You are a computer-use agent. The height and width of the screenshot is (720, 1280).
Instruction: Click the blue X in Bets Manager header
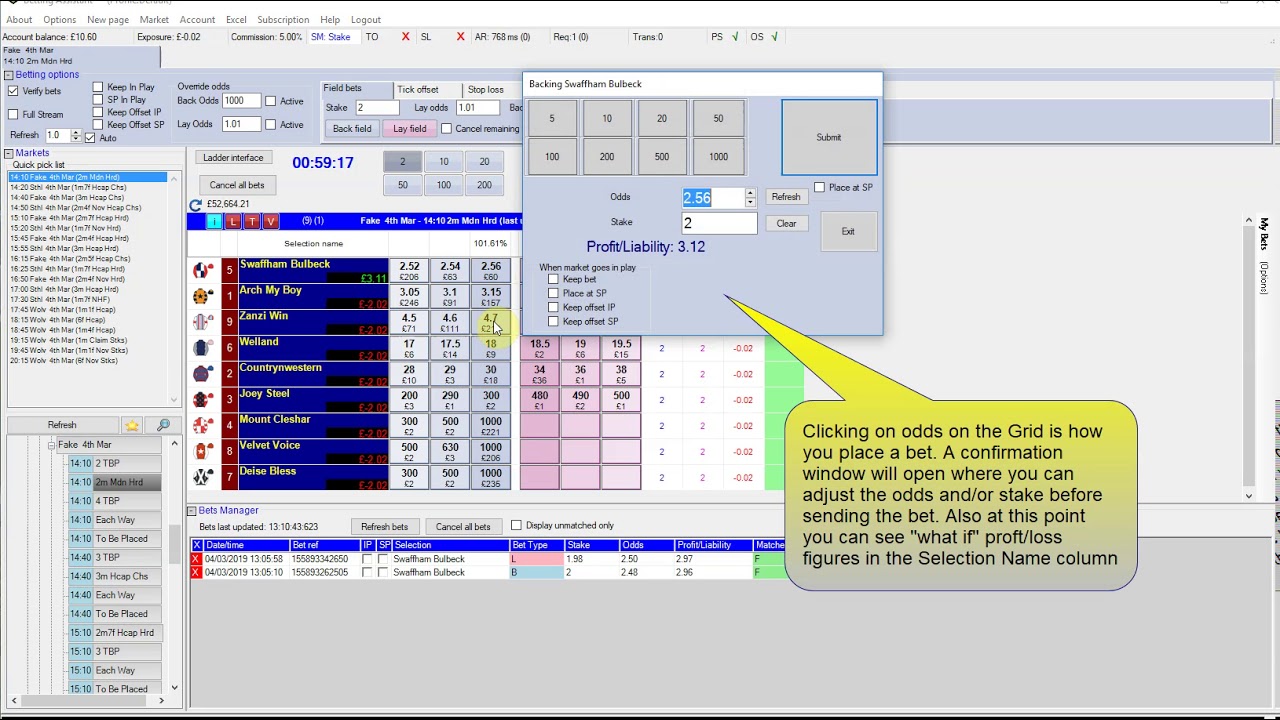(196, 545)
